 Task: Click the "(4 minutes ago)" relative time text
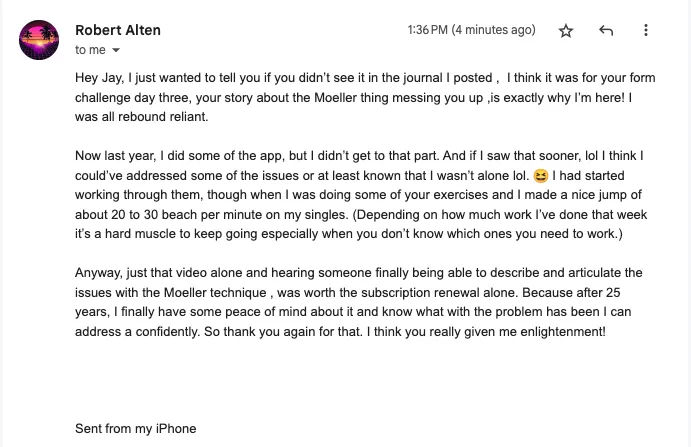(494, 30)
